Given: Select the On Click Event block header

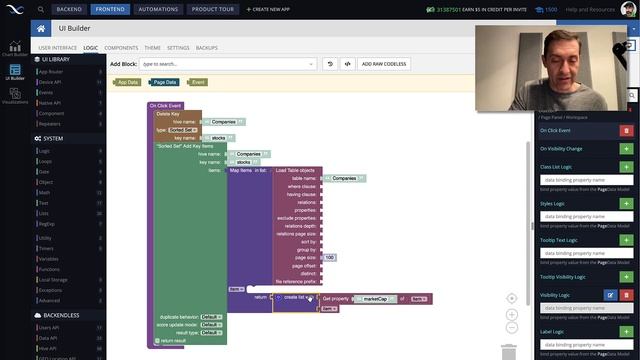Looking at the screenshot, I should pyautogui.click(x=165, y=106).
